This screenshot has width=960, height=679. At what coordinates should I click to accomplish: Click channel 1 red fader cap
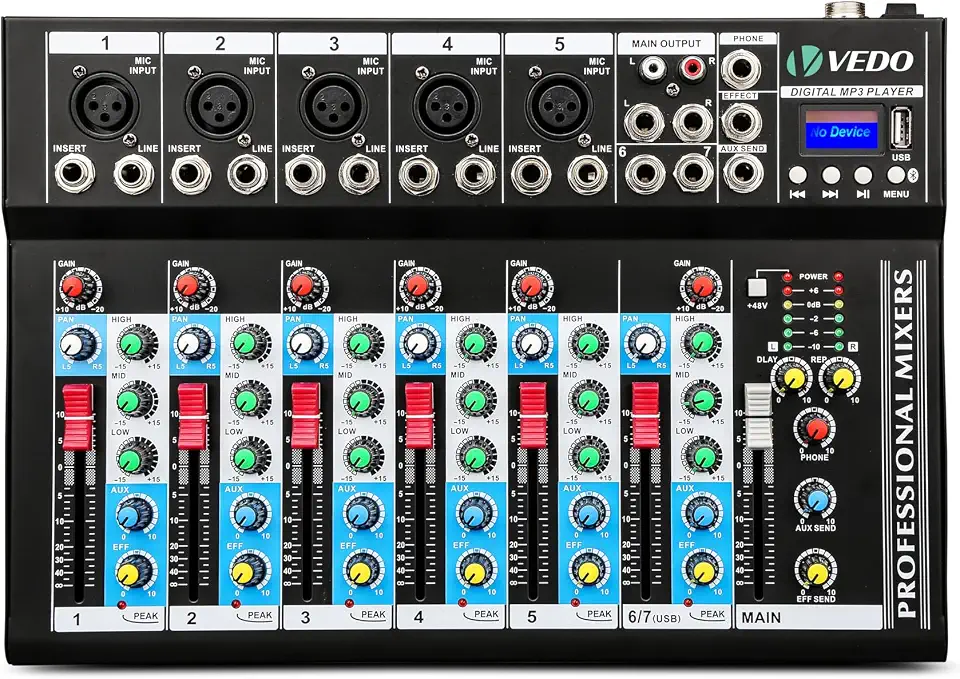point(78,417)
